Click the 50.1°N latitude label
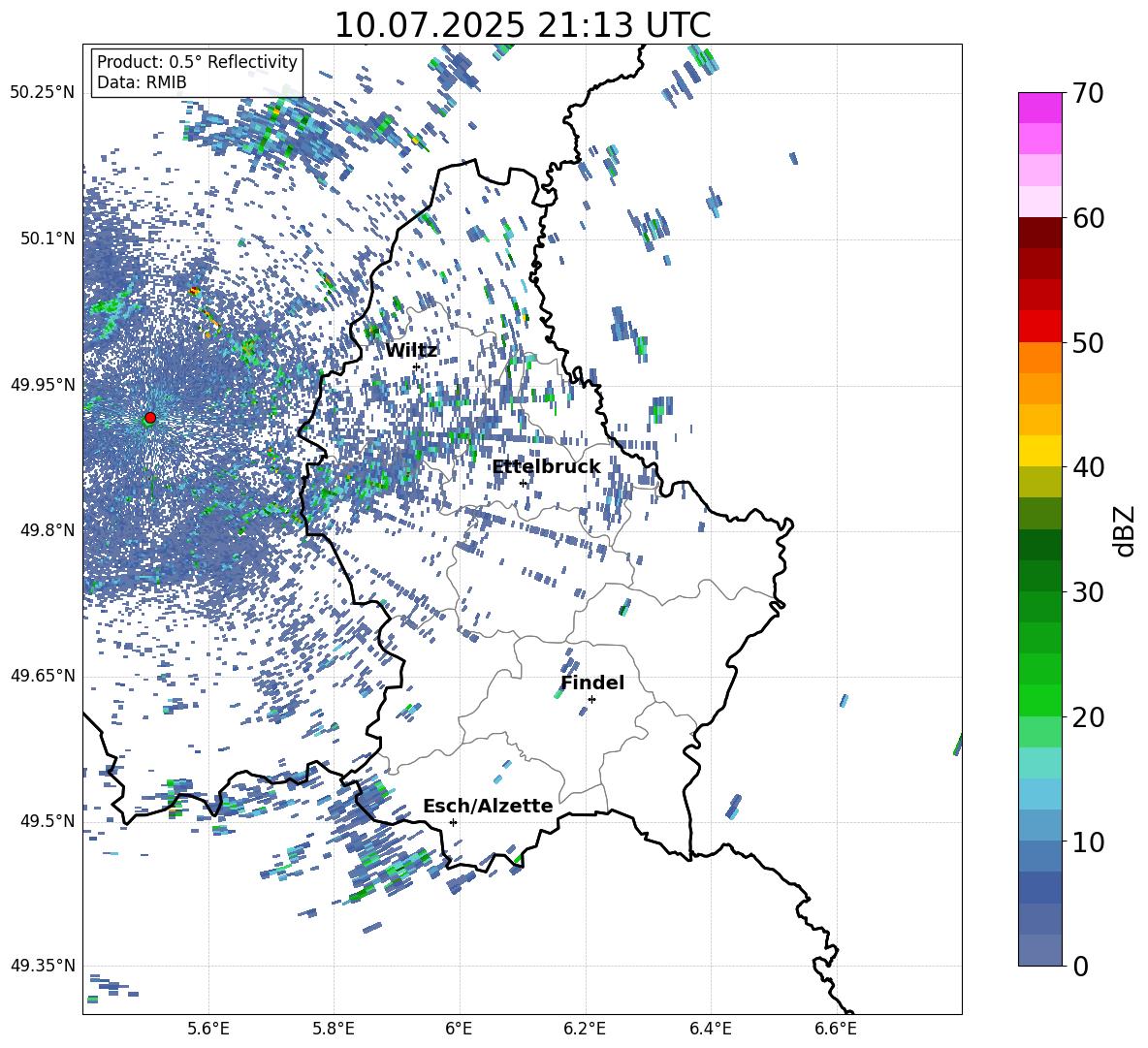The width and height of the screenshot is (1148, 1048). click(x=48, y=238)
